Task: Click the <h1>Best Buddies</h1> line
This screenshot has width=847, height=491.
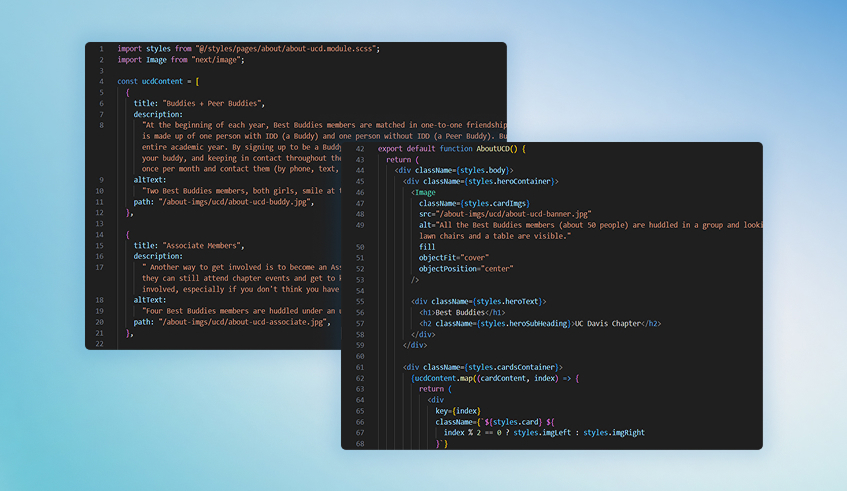Action: pyautogui.click(x=462, y=312)
